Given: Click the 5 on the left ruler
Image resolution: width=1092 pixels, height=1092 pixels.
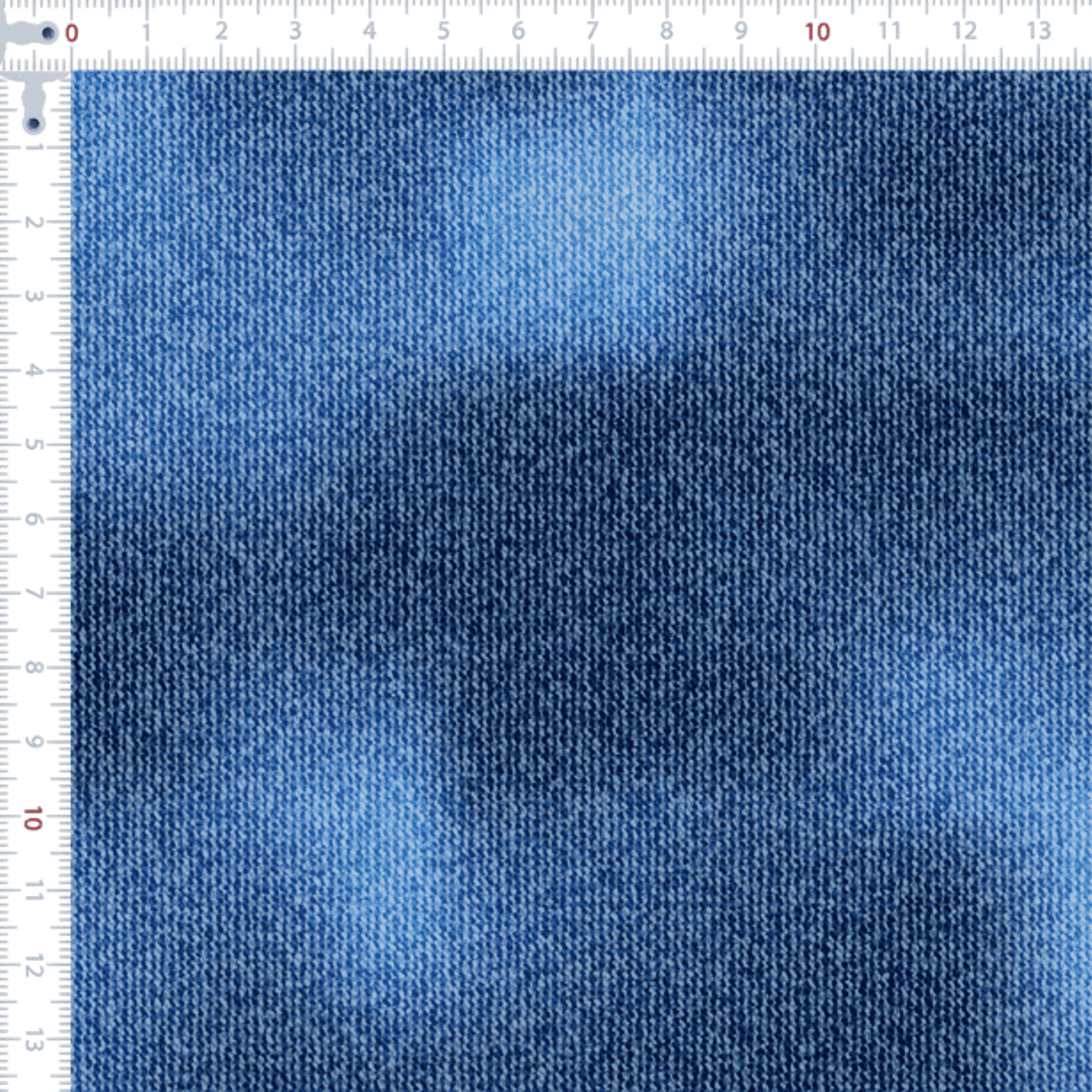Looking at the screenshot, I should (x=34, y=445).
